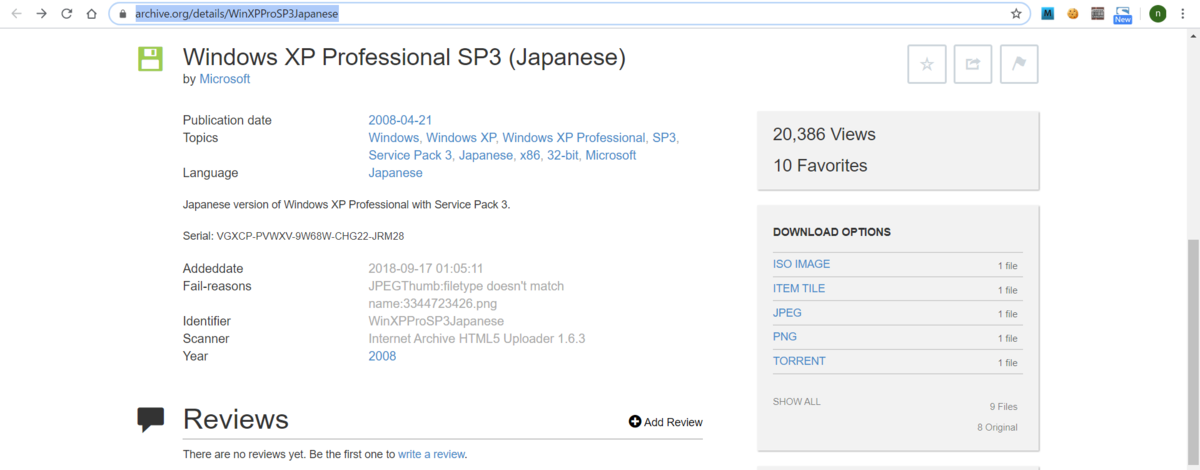Select the Japanese topic link
The width and height of the screenshot is (1200, 470).
tap(485, 155)
